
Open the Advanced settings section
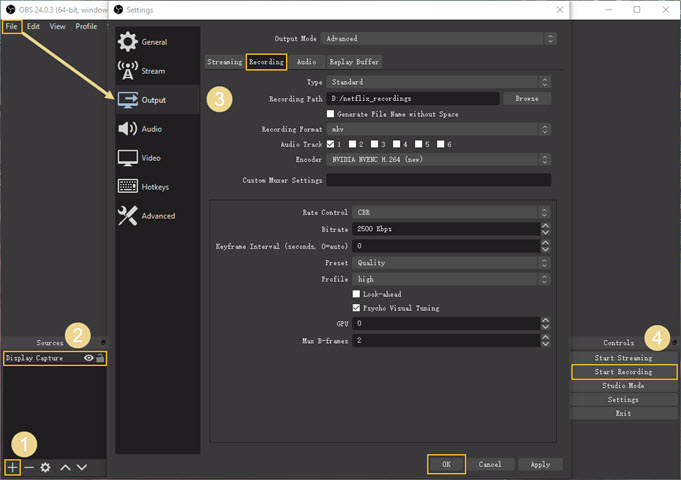(x=157, y=216)
